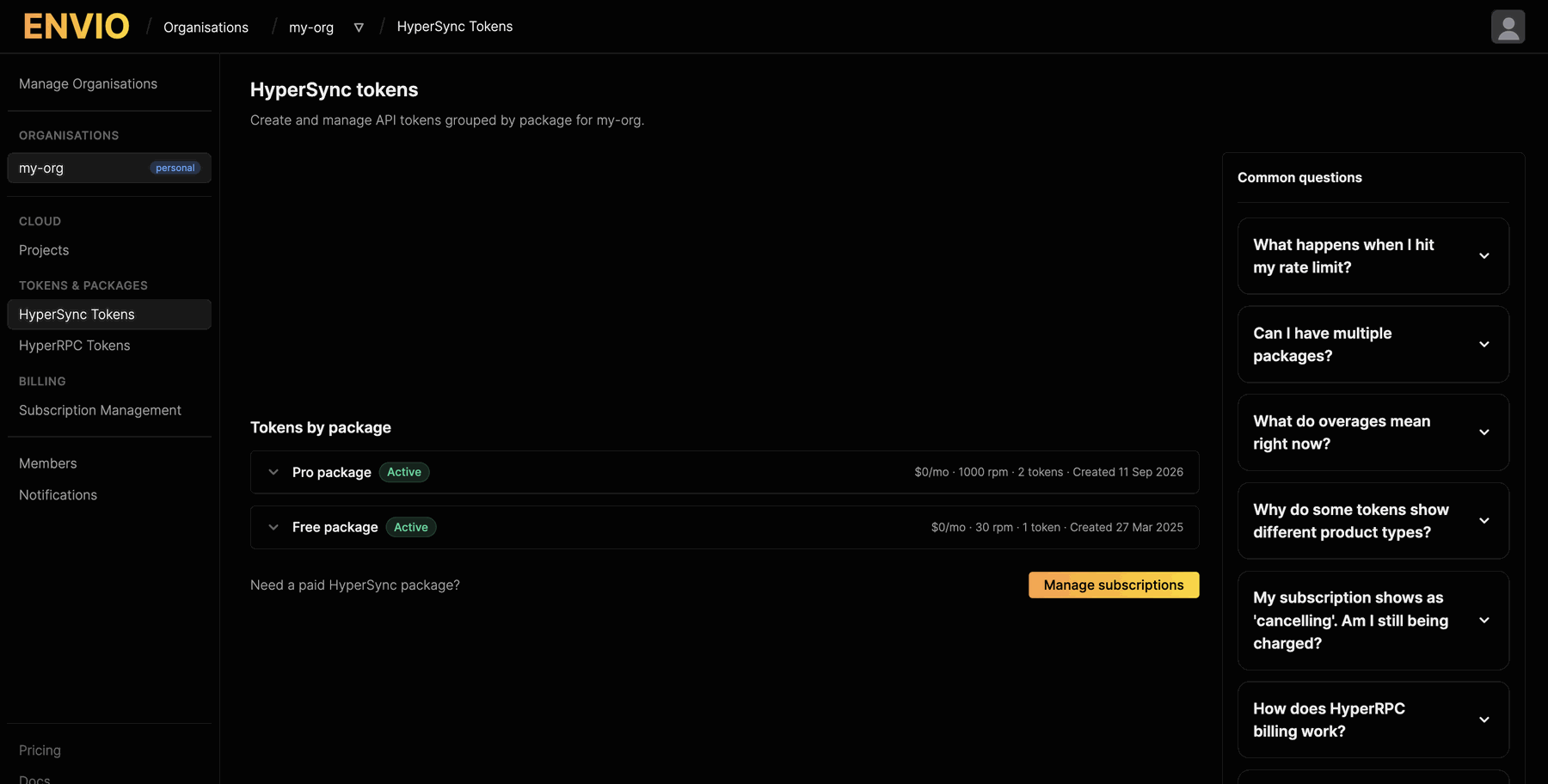This screenshot has width=1548, height=784.
Task: Click the 'Tokens by package' heading
Action: click(321, 427)
